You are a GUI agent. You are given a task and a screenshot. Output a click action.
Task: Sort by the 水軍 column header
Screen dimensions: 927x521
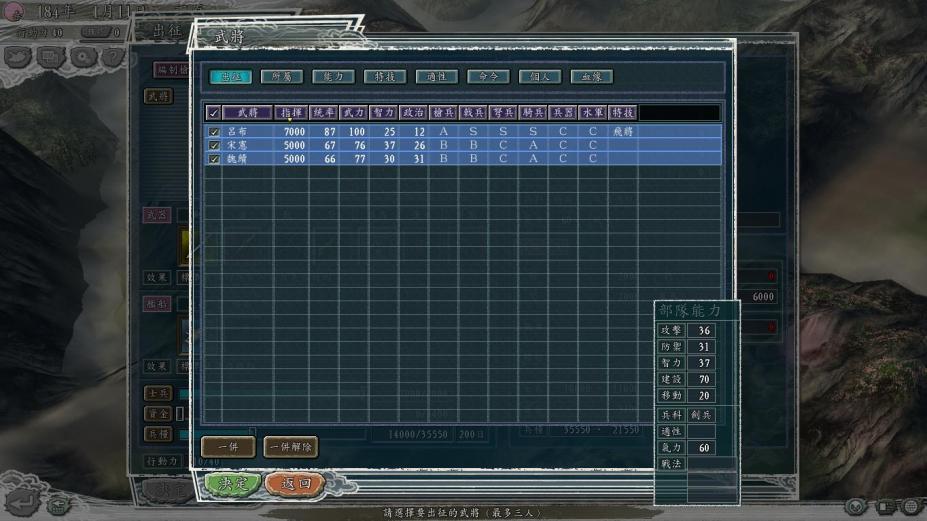tap(592, 112)
